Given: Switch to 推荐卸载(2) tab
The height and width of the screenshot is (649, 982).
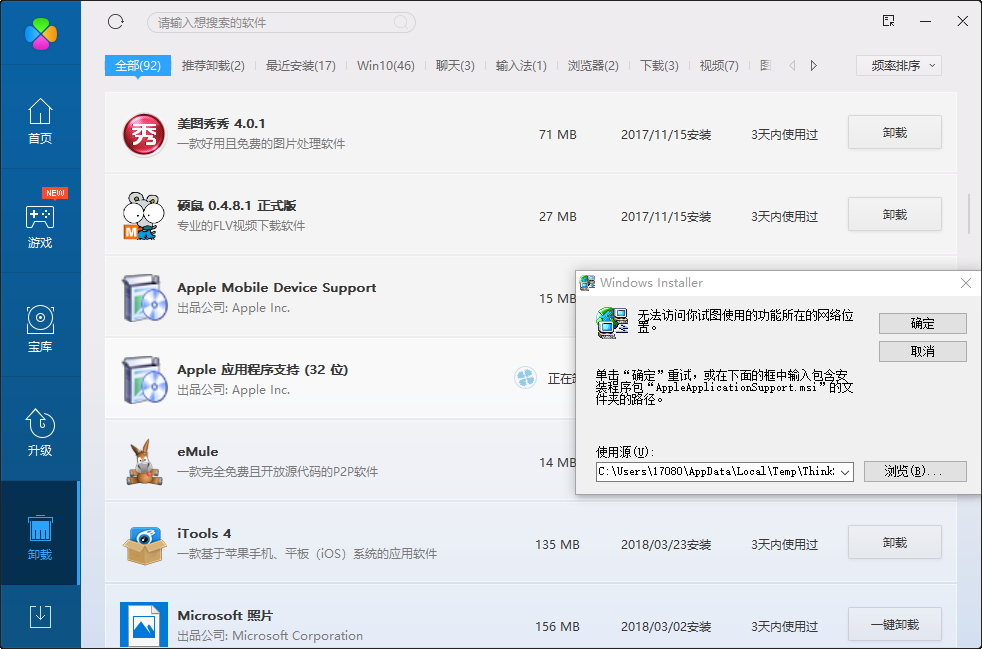Looking at the screenshot, I should (213, 65).
